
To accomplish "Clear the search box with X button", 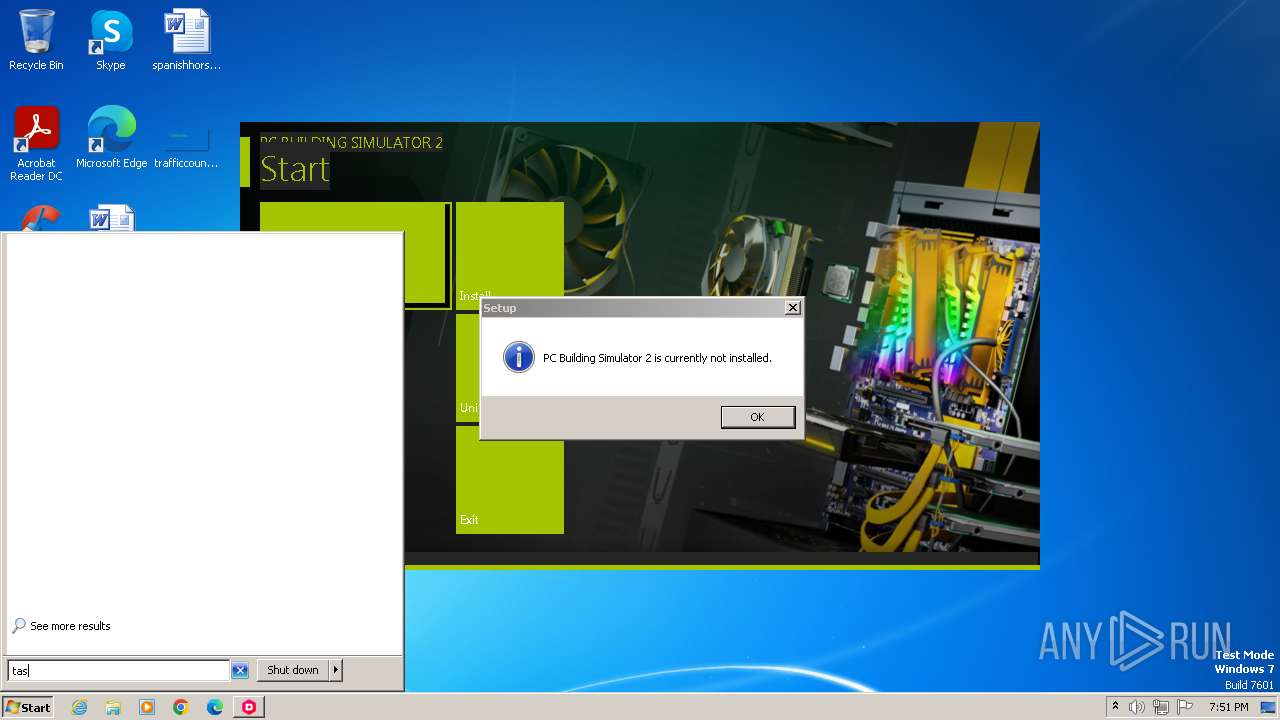I will click(240, 670).
